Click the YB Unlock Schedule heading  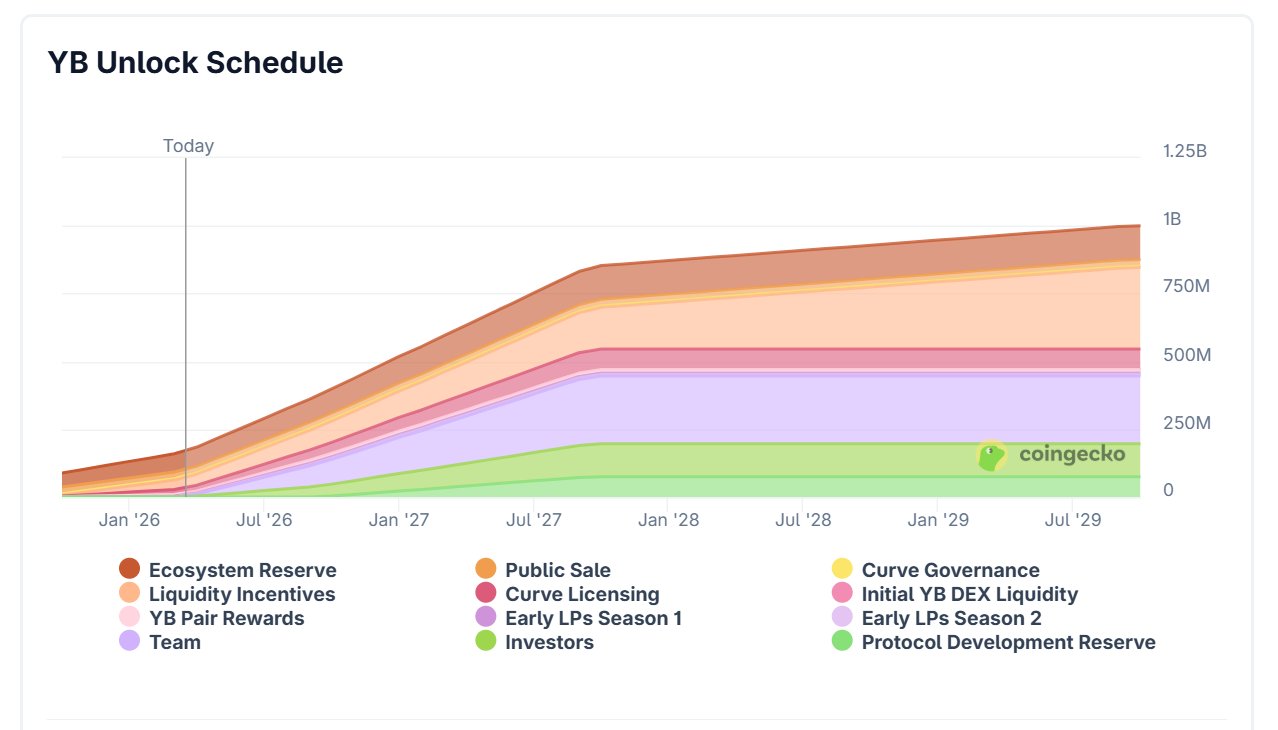point(196,63)
